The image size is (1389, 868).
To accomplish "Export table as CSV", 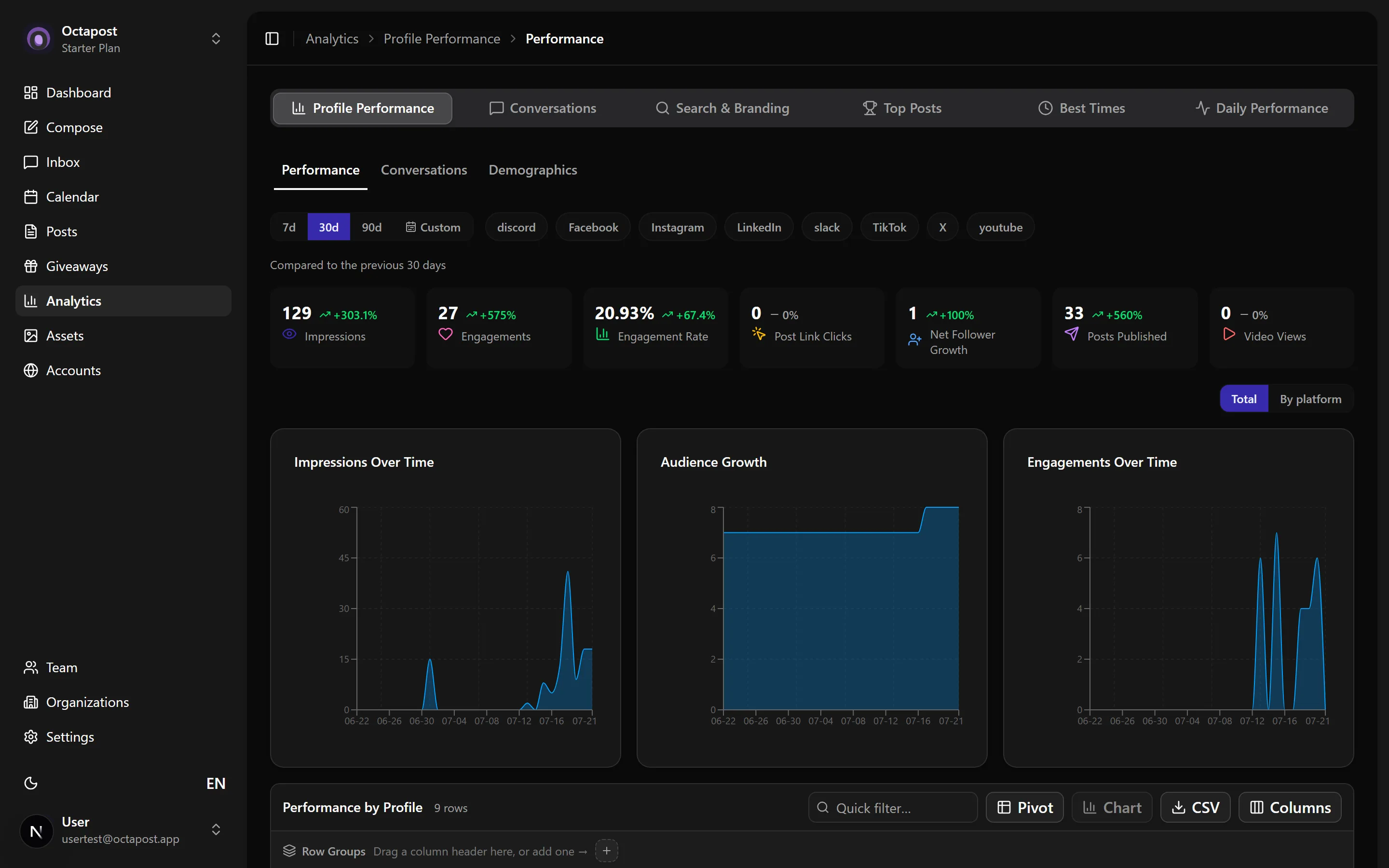I will [1195, 807].
